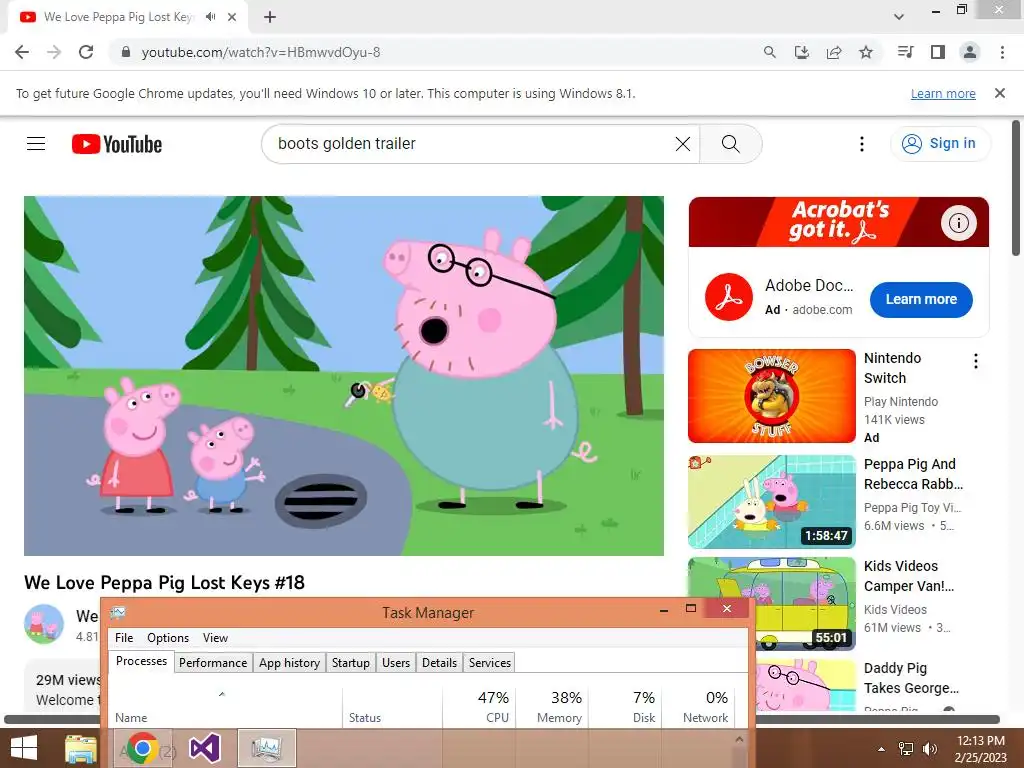Switch to the Performance tab
The width and height of the screenshot is (1024, 768).
[x=213, y=663]
